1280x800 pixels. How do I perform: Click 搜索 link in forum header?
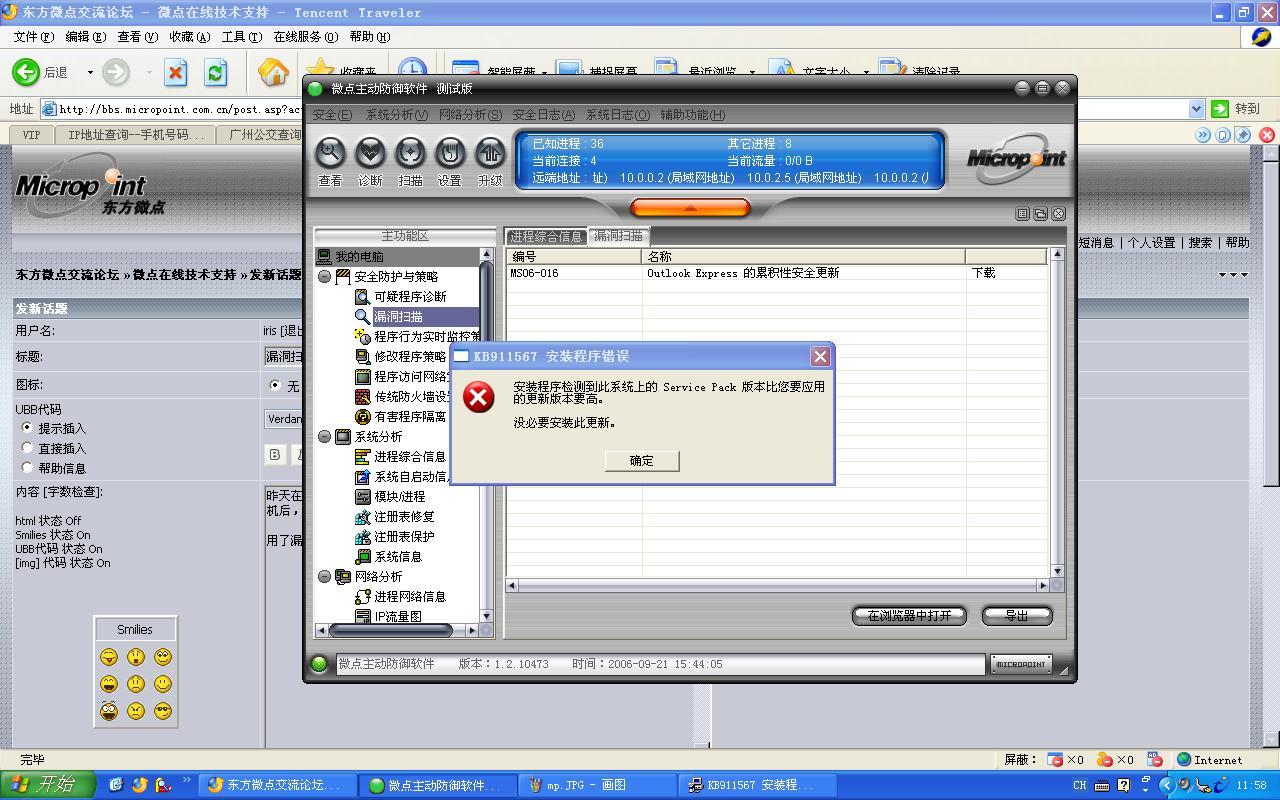click(1201, 242)
